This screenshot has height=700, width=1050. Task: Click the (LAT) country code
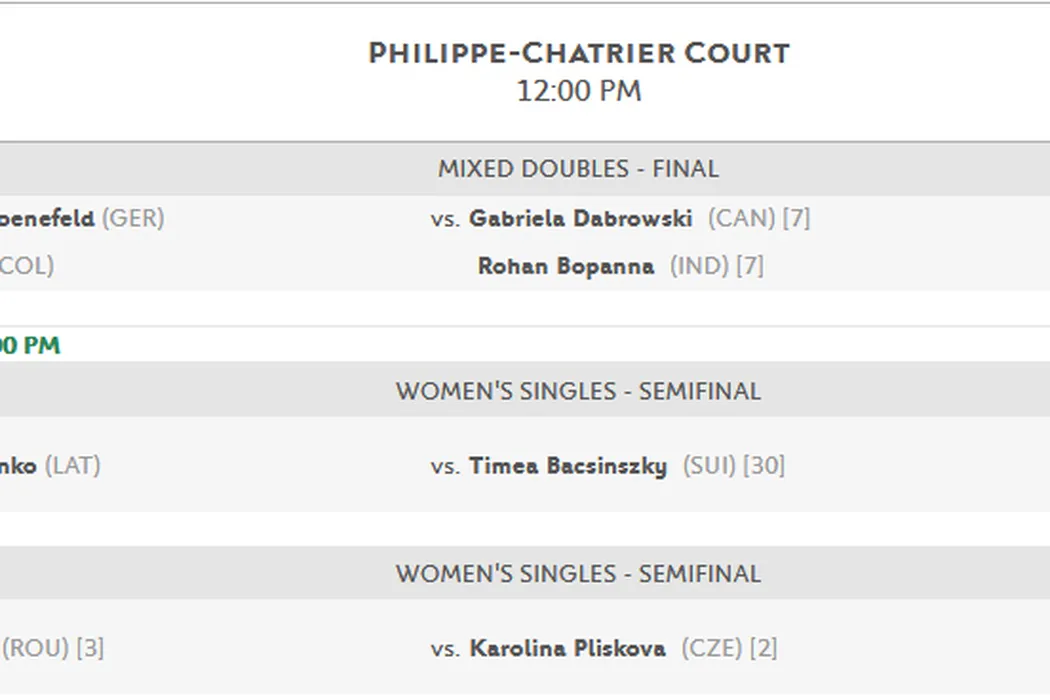click(x=73, y=466)
